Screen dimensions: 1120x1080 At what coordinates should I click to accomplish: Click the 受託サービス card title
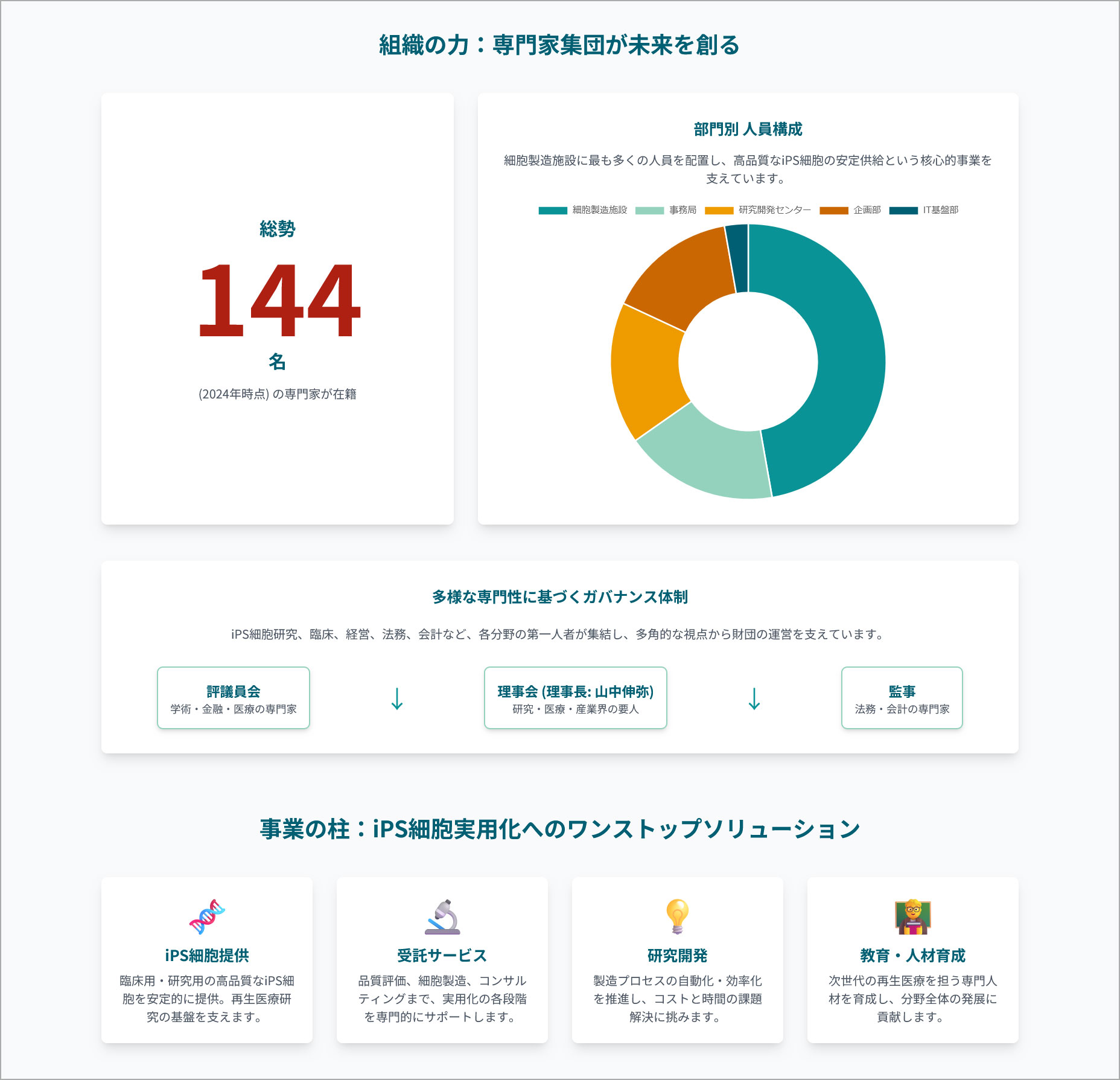(442, 956)
